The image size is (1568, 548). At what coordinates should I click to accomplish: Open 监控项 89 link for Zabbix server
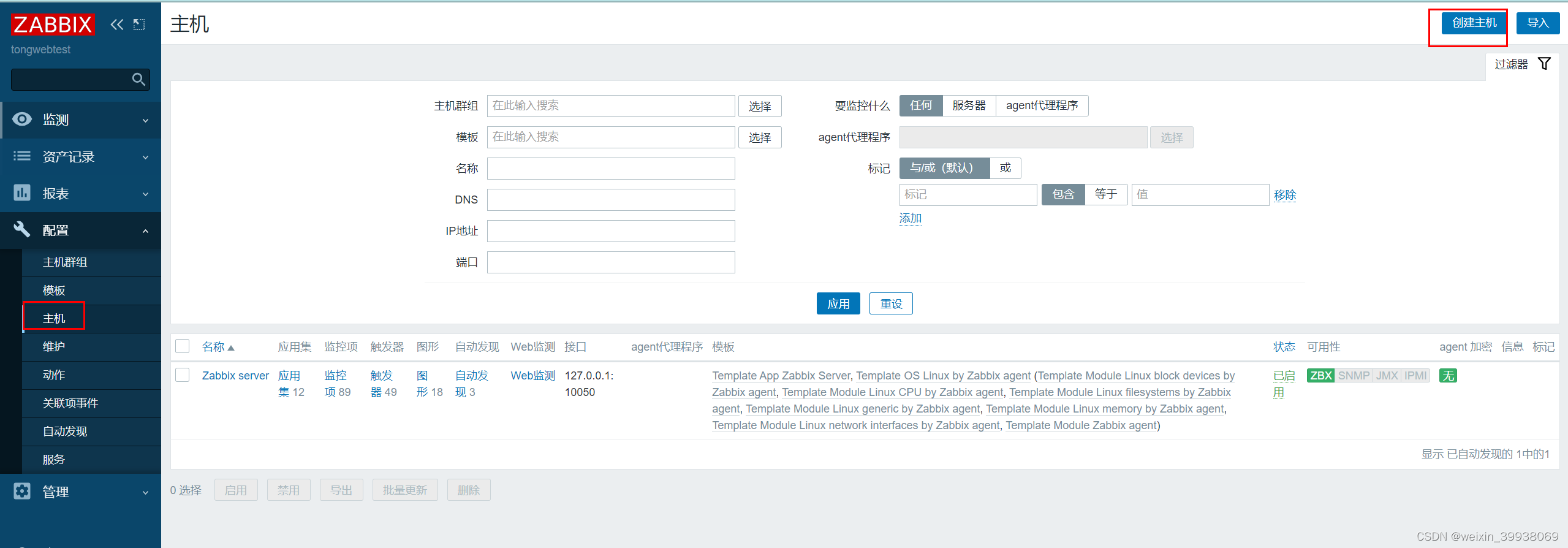(x=336, y=384)
